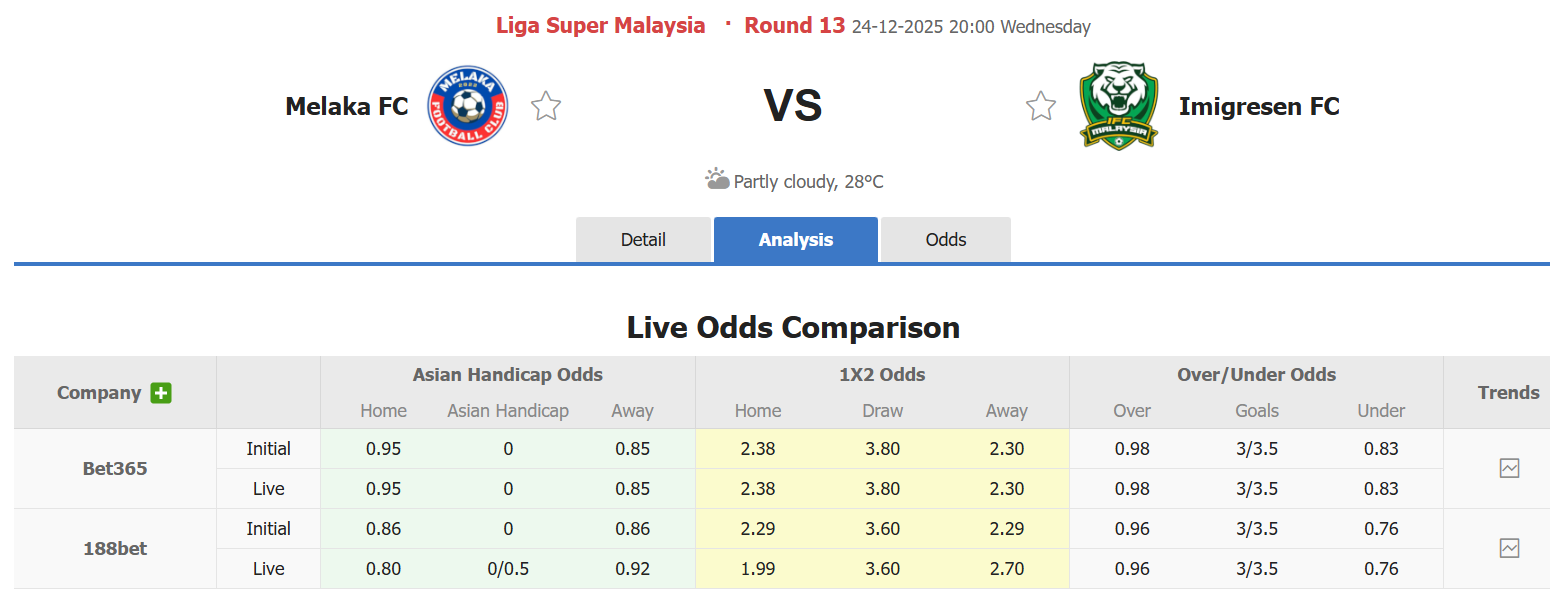Click the Melaka FC club logo
Image resolution: width=1550 pixels, height=590 pixels.
coord(468,106)
